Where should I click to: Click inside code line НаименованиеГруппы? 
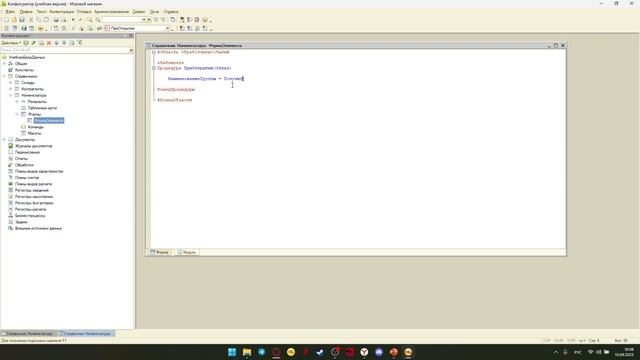[206, 78]
